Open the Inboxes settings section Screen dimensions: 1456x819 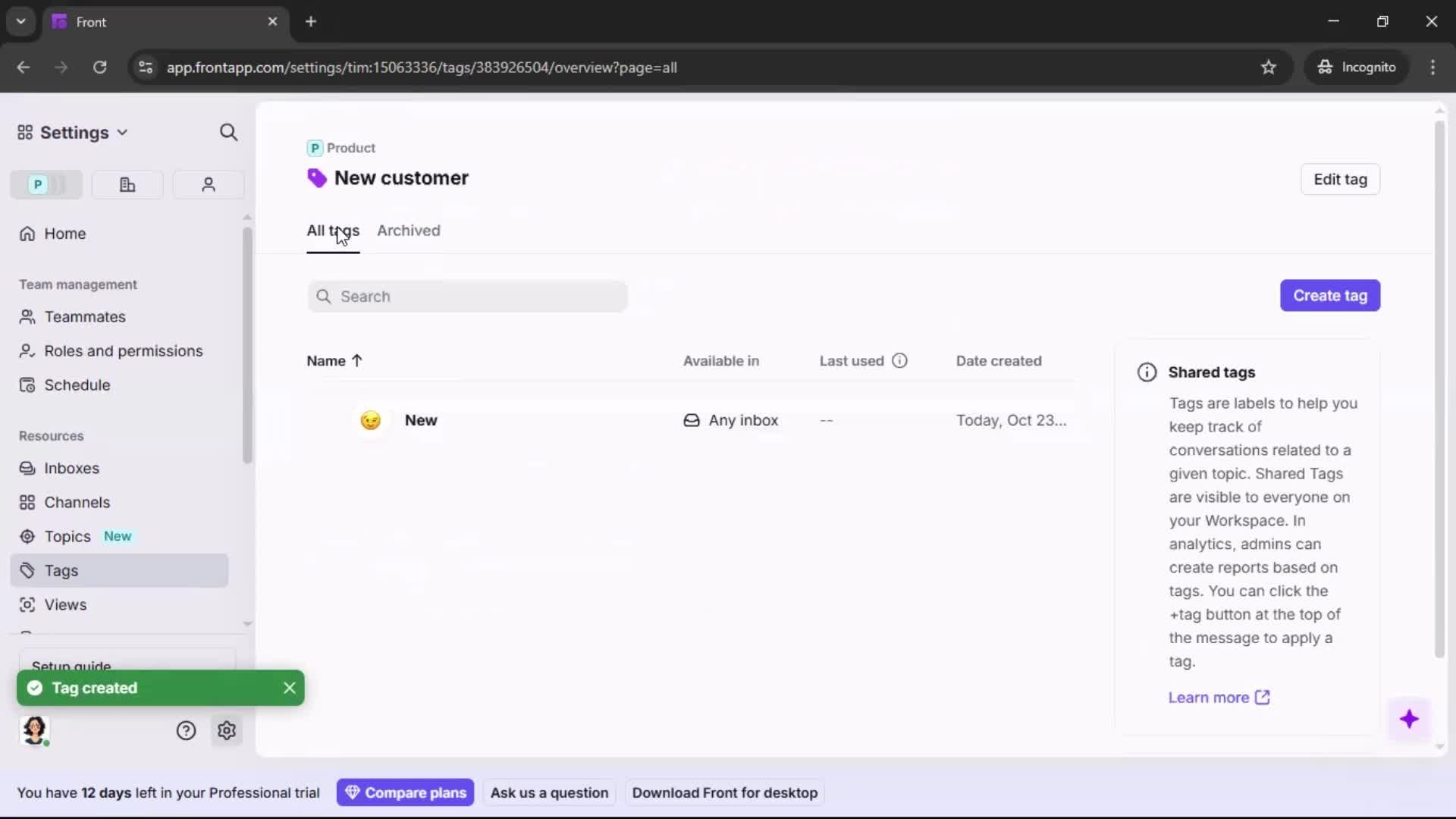[x=73, y=468]
